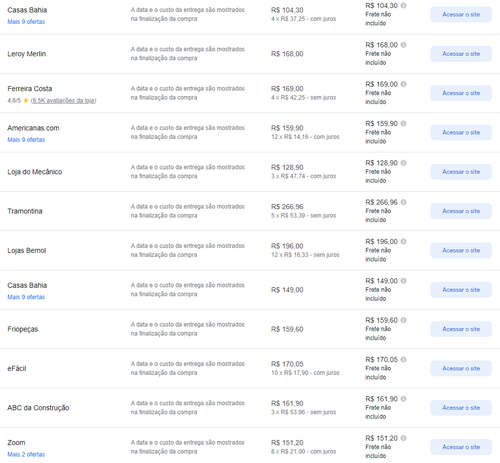Select the ABC da Construção store name
This screenshot has height=463, width=500.
tap(38, 408)
